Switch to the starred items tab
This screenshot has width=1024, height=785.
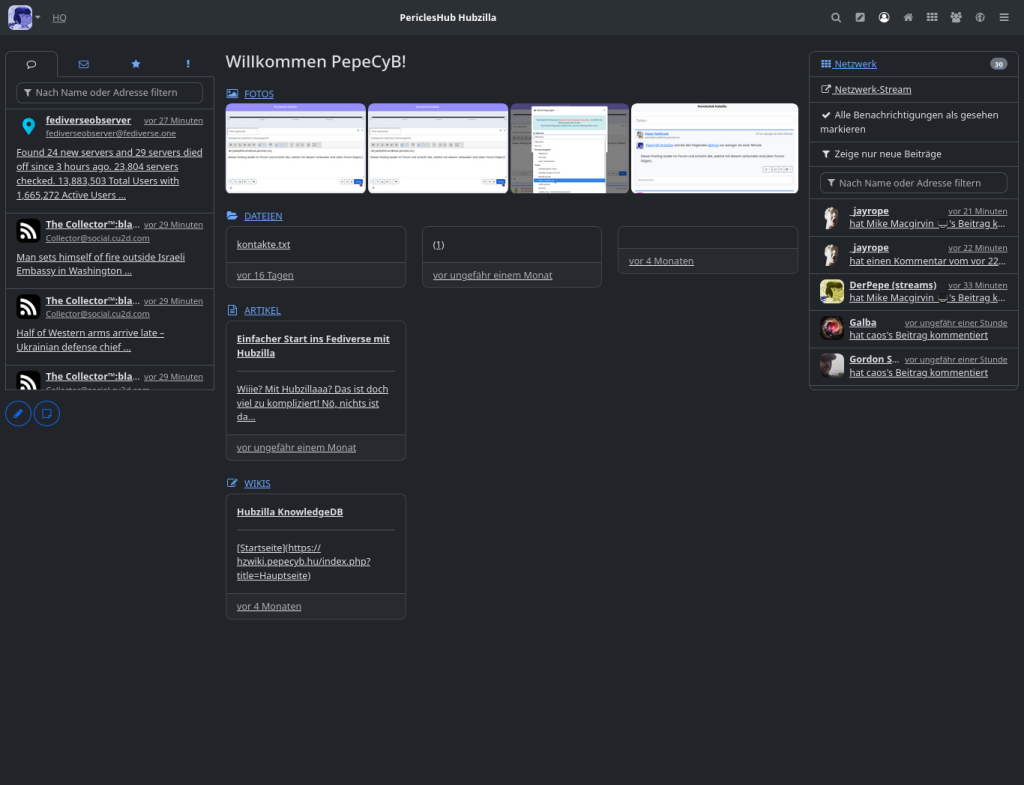click(136, 64)
